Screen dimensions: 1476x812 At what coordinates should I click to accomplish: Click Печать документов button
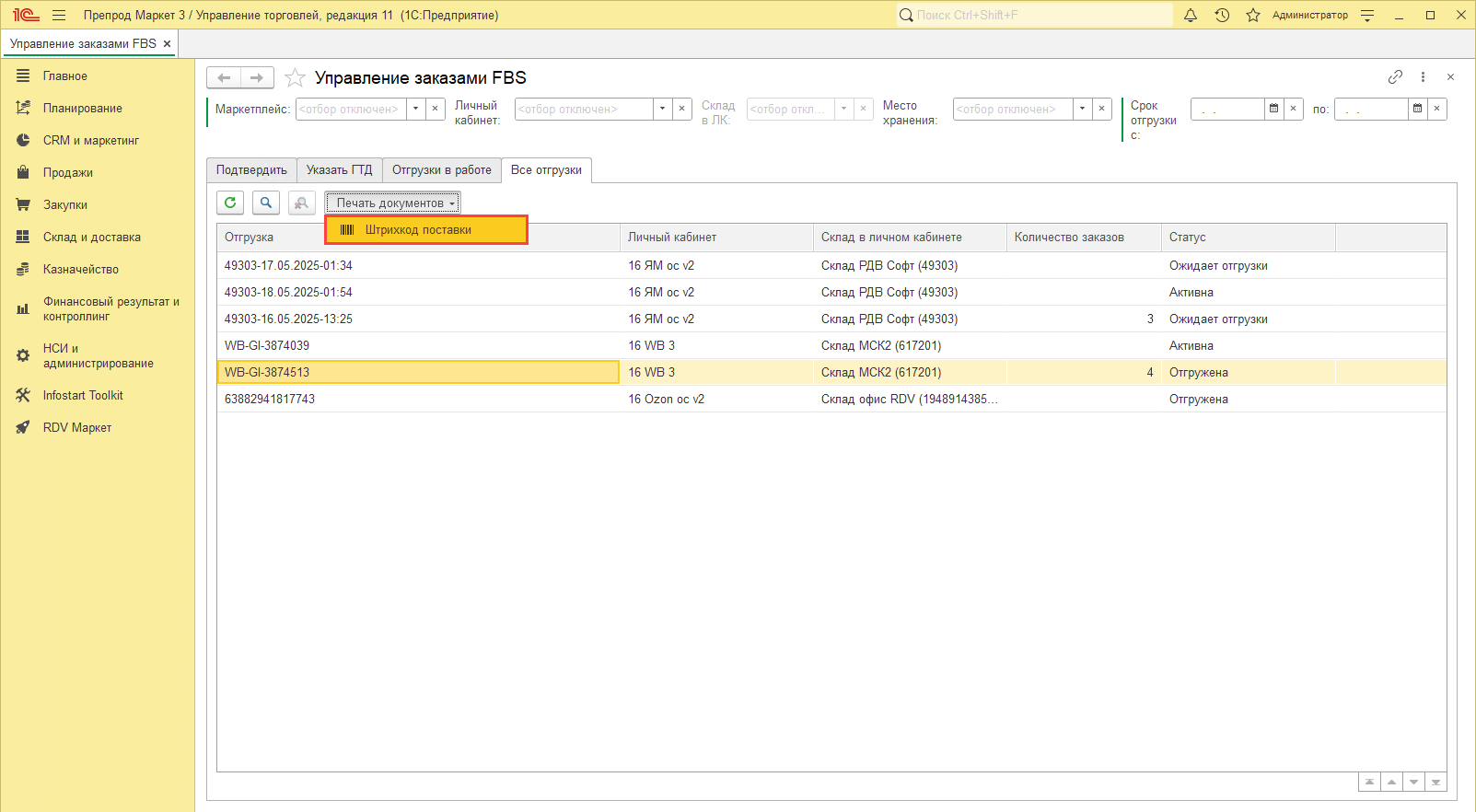tap(392, 203)
